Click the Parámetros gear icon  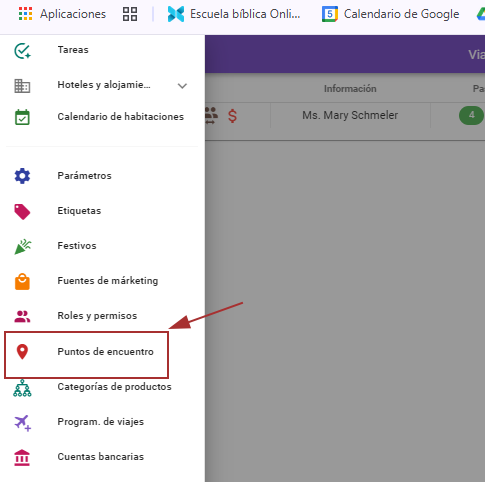22,176
